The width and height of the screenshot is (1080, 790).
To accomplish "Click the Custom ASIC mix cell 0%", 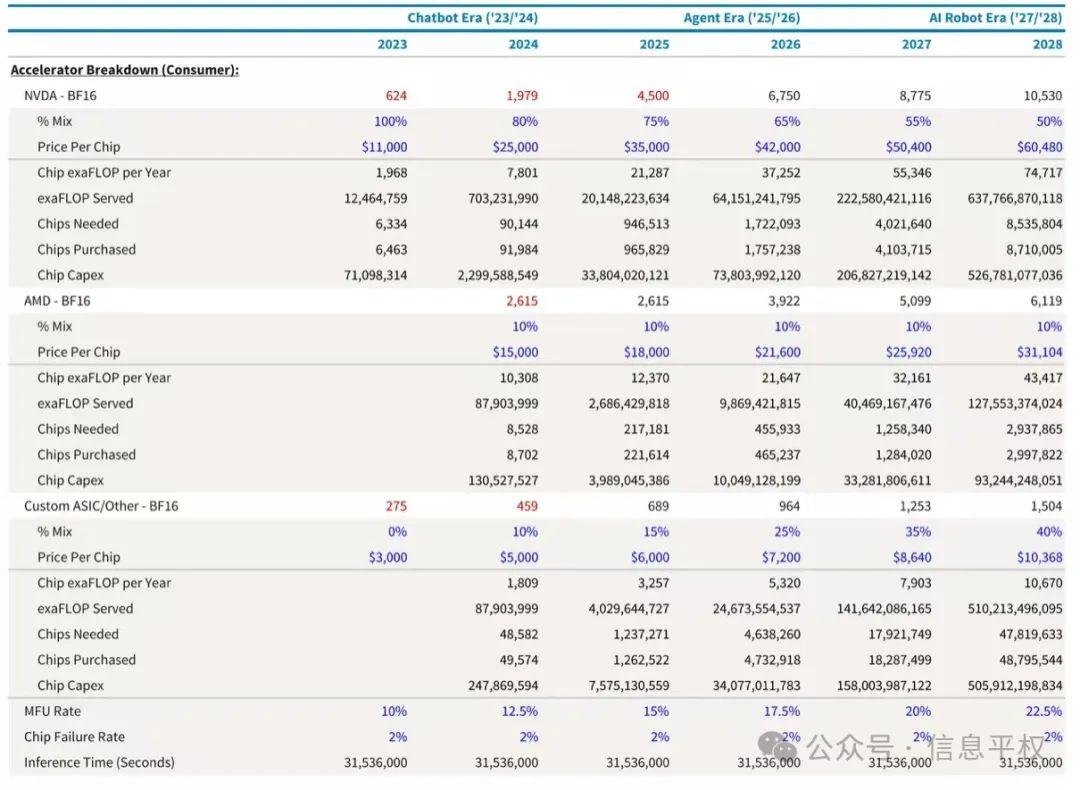I will pos(397,532).
